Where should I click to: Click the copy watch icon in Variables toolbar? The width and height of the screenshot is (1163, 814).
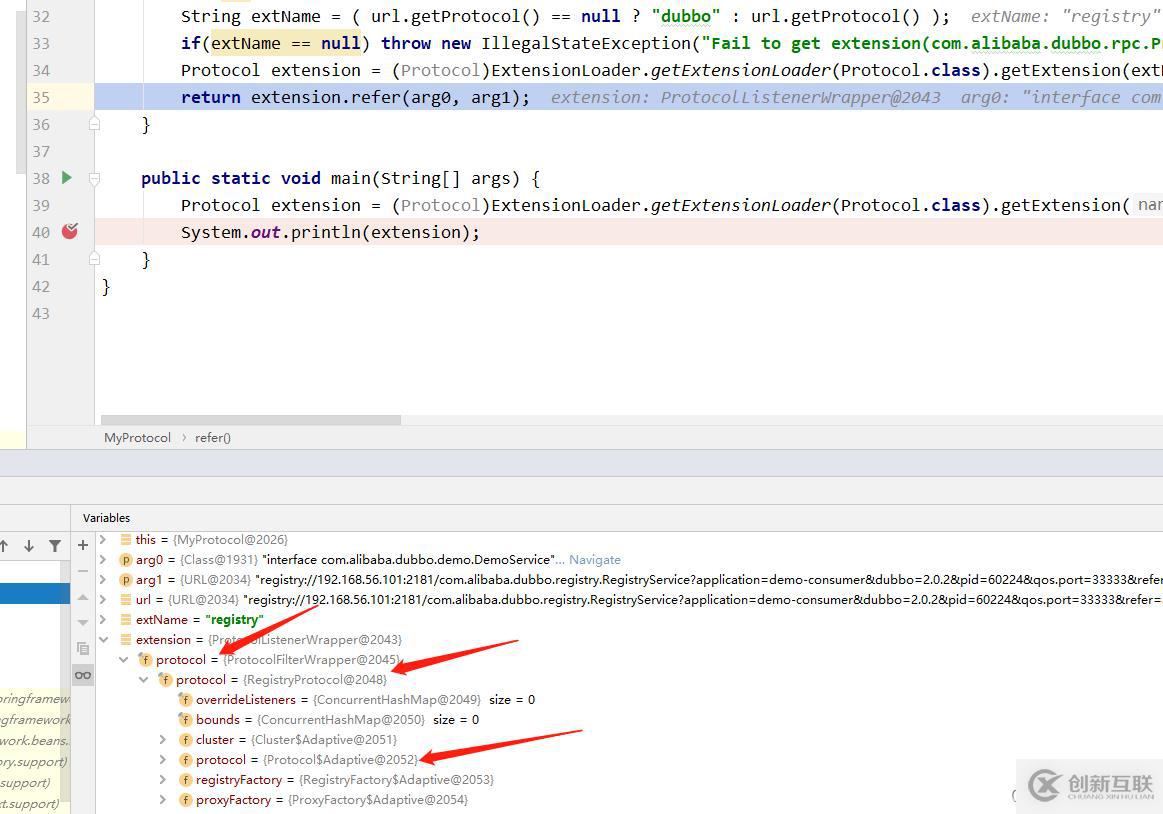[x=83, y=648]
